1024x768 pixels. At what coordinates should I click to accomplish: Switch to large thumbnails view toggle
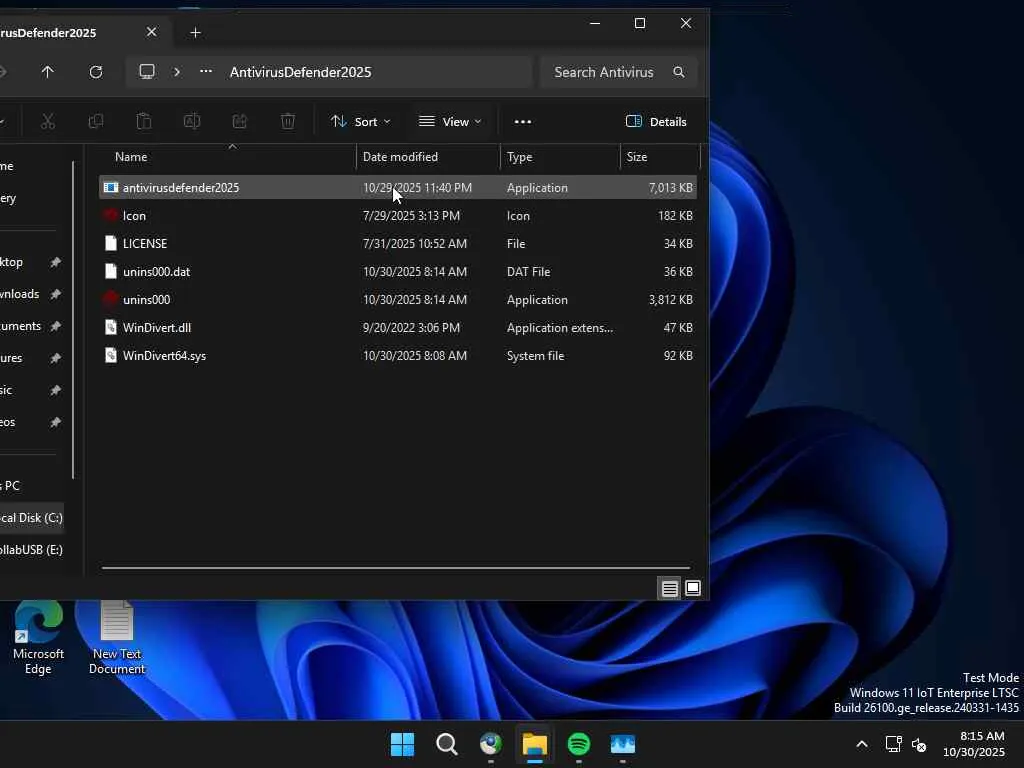click(x=692, y=588)
